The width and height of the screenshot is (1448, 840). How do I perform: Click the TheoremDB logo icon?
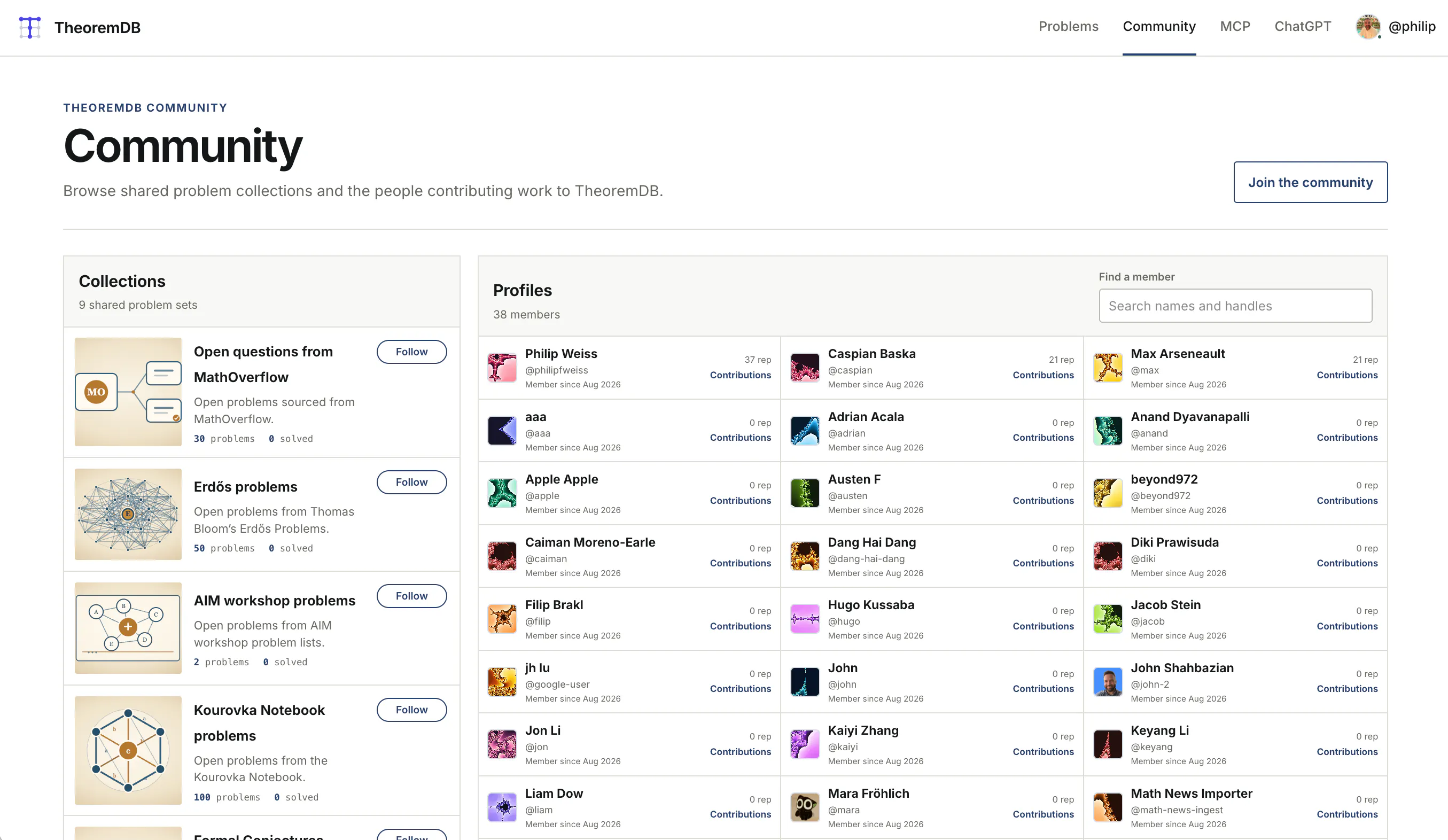[x=30, y=27]
